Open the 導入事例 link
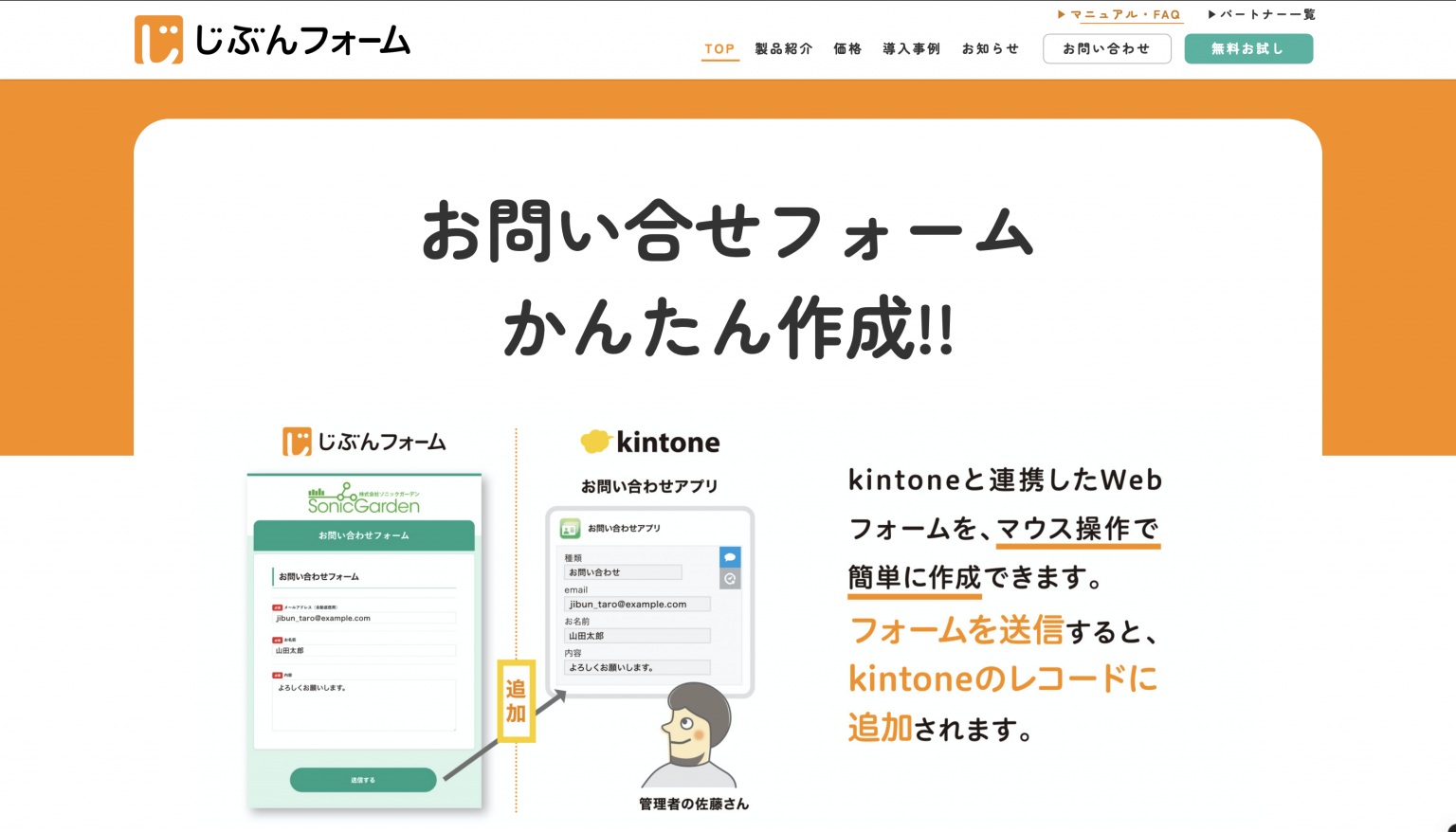1456x832 pixels. click(x=910, y=48)
